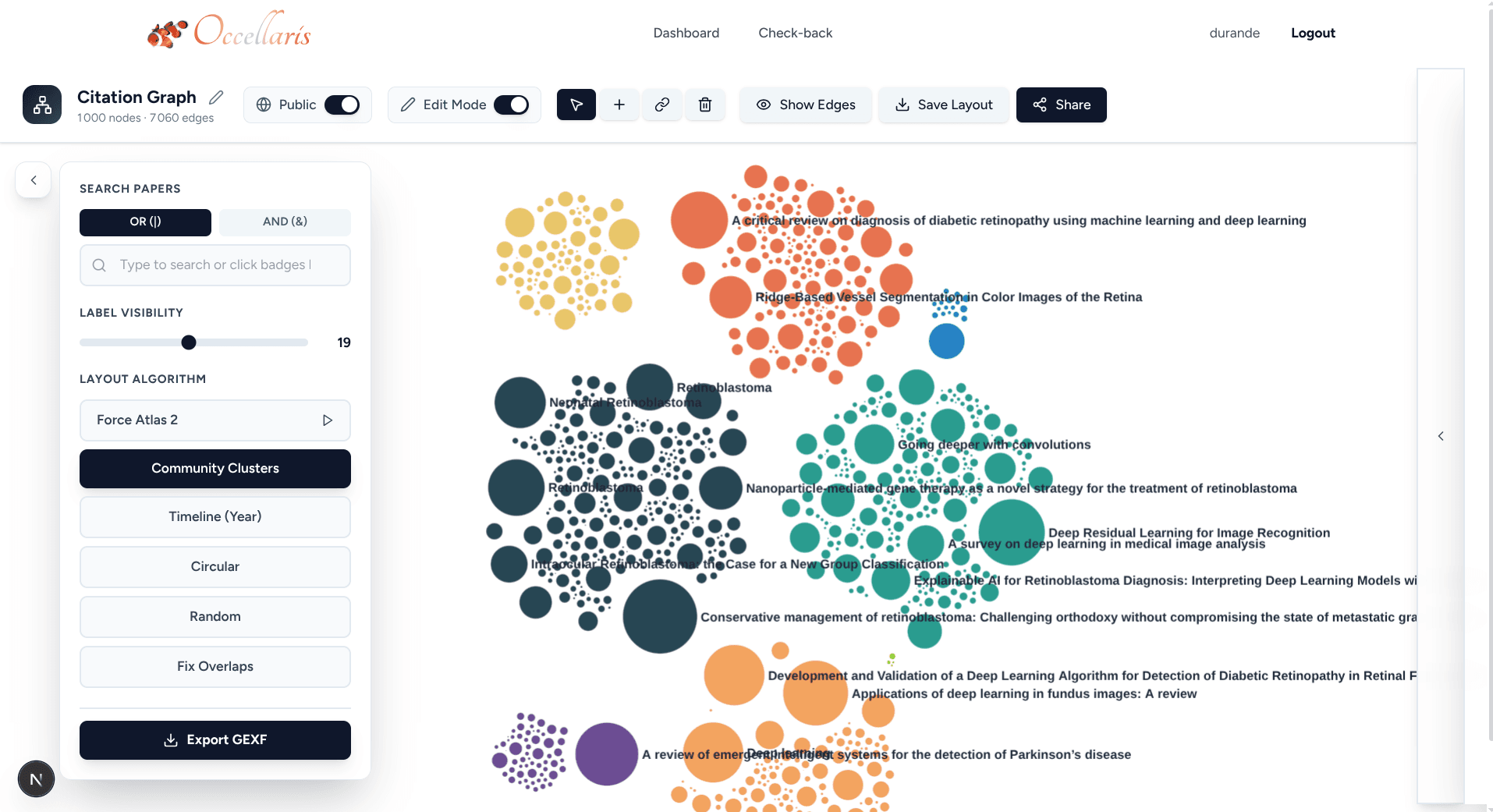1493x812 pixels.
Task: Toggle Show Edges visibility
Action: point(806,105)
